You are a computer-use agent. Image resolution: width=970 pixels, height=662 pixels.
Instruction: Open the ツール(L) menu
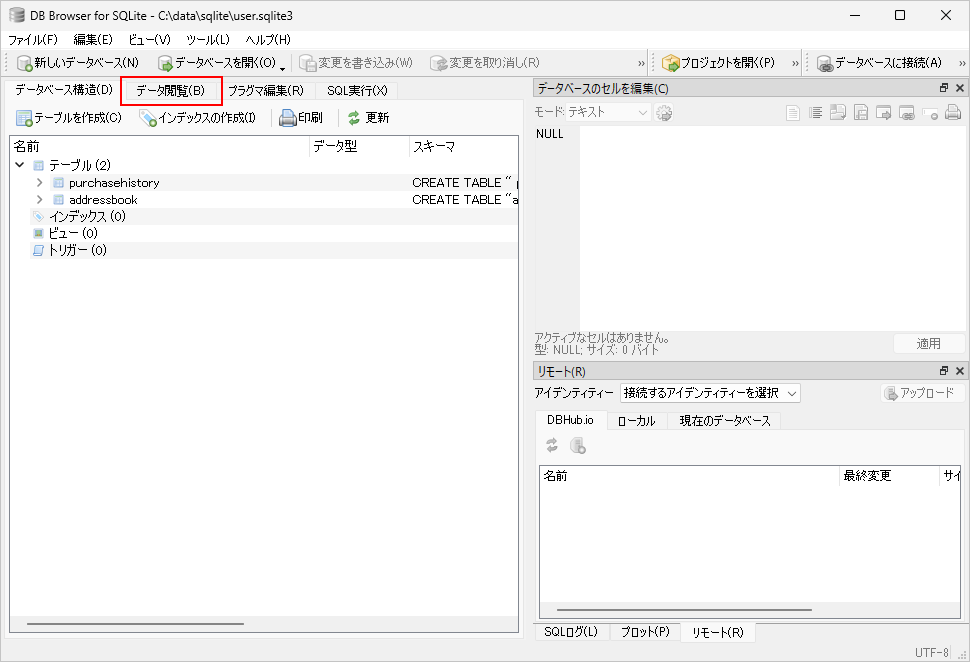[207, 40]
